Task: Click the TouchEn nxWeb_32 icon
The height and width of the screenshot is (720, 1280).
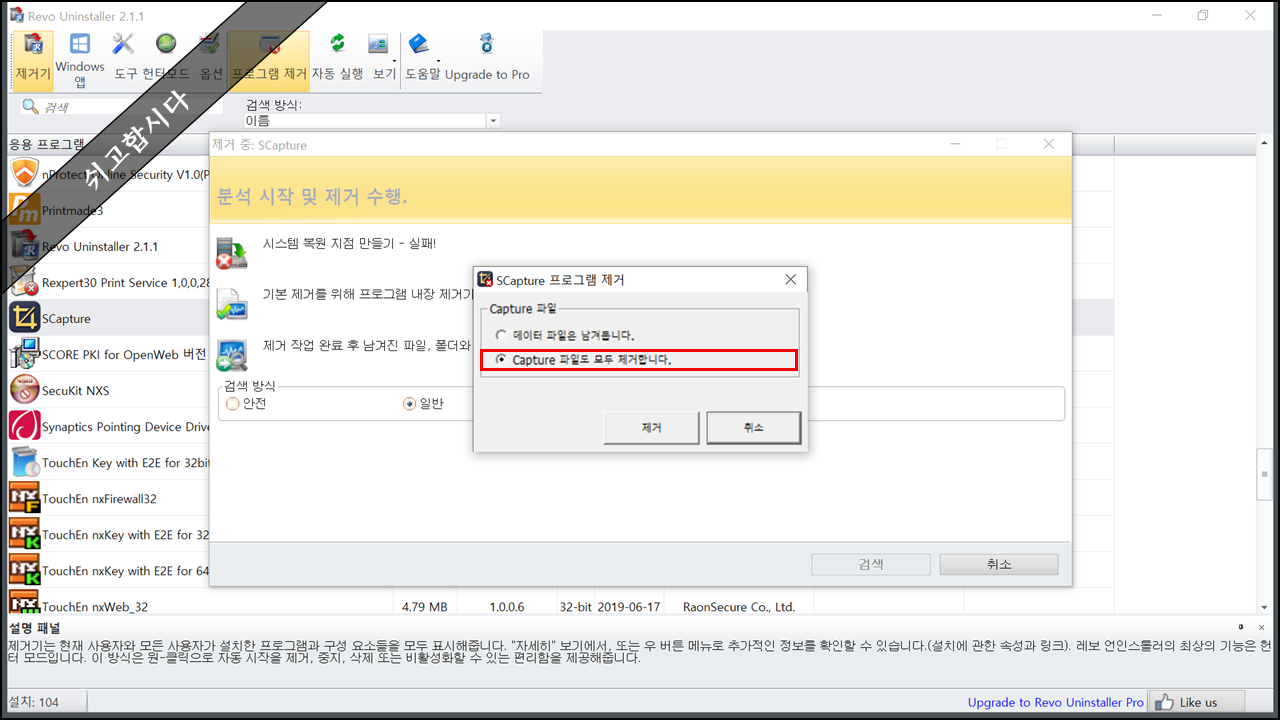Action: click(x=25, y=604)
